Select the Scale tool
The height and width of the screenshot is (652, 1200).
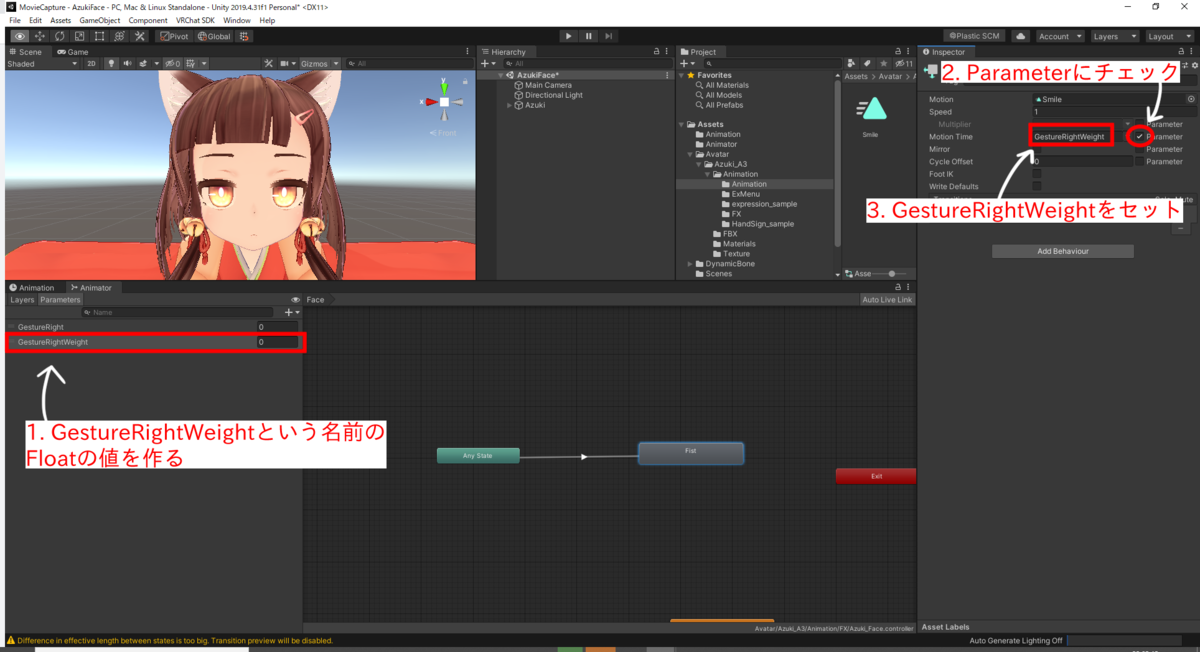[79, 36]
